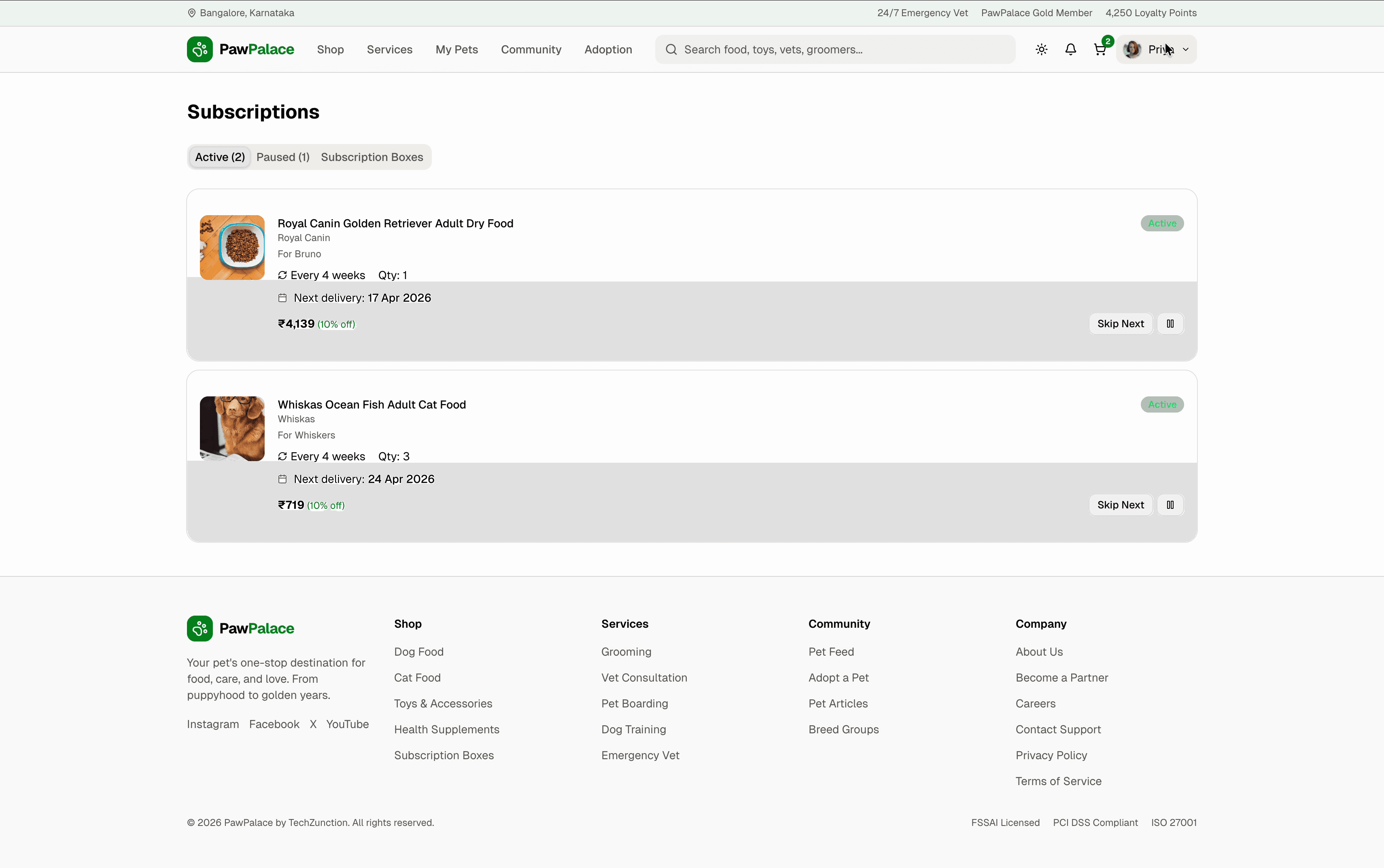Select the Active status badge on Royal Canin

[1162, 223]
